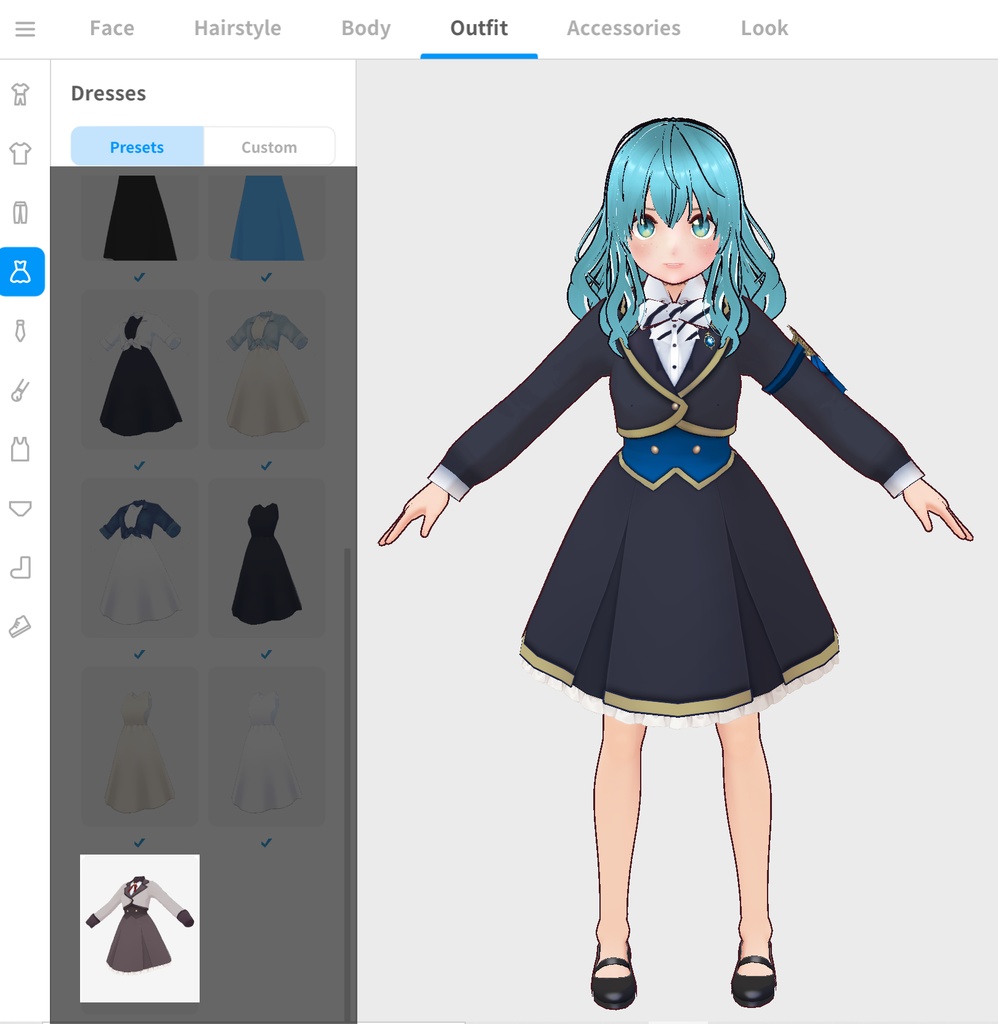Open the Innerwear tank-top category

point(22,449)
